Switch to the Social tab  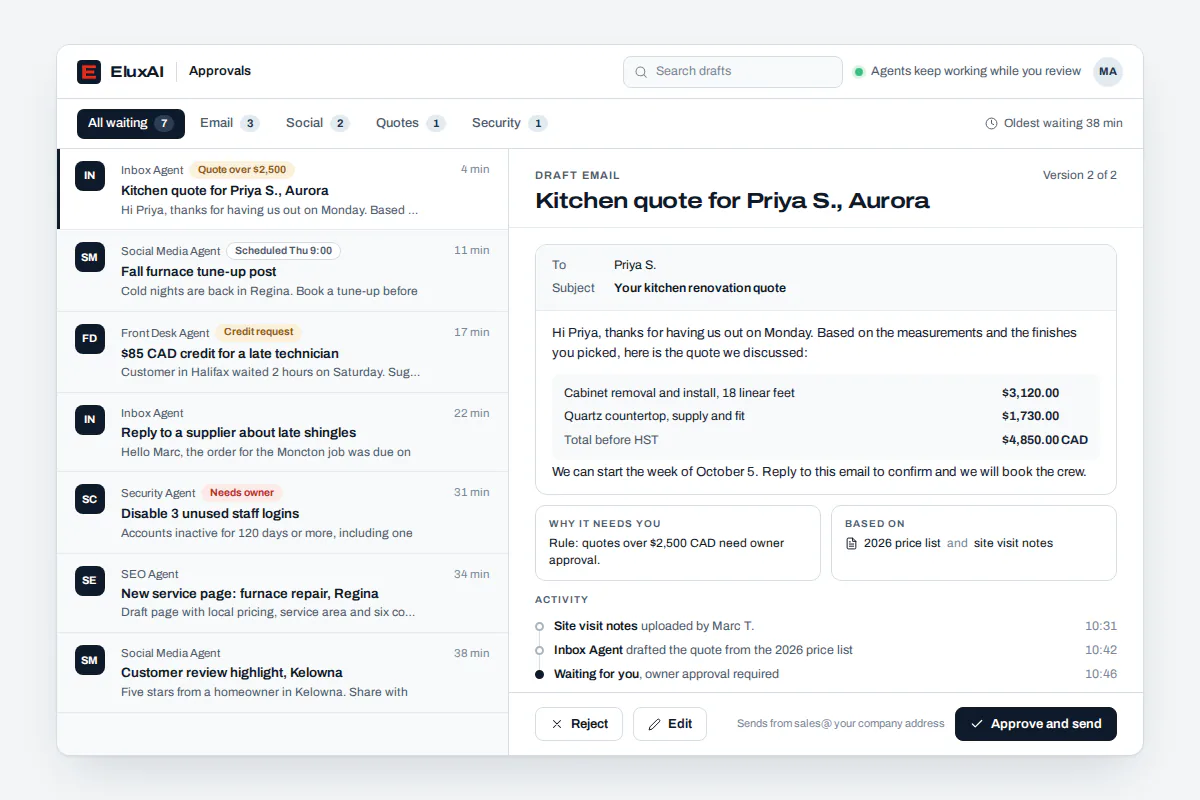(317, 124)
